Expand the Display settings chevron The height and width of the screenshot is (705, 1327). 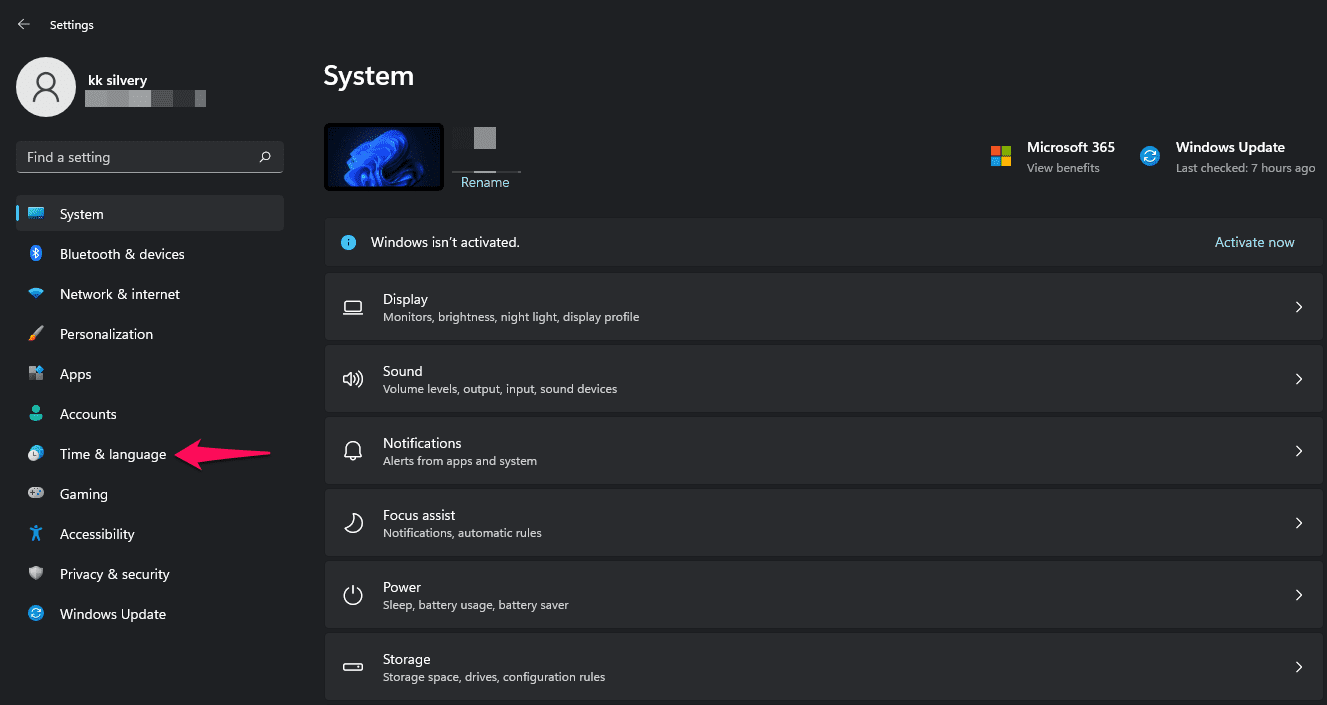1298,307
